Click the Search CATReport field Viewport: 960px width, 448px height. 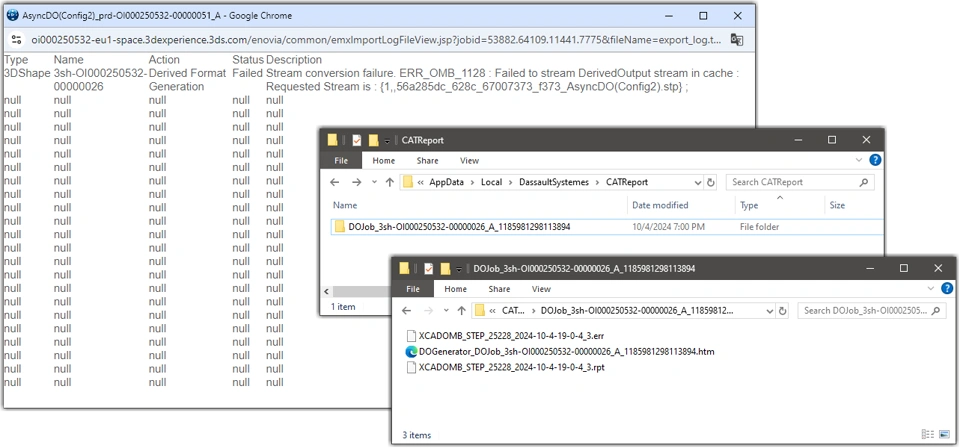800,182
